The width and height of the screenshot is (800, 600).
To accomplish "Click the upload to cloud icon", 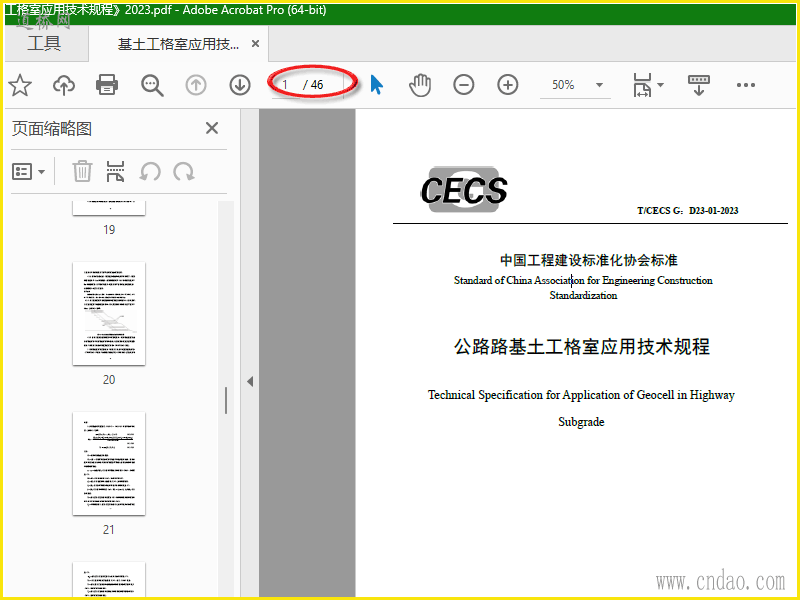I will tap(64, 85).
